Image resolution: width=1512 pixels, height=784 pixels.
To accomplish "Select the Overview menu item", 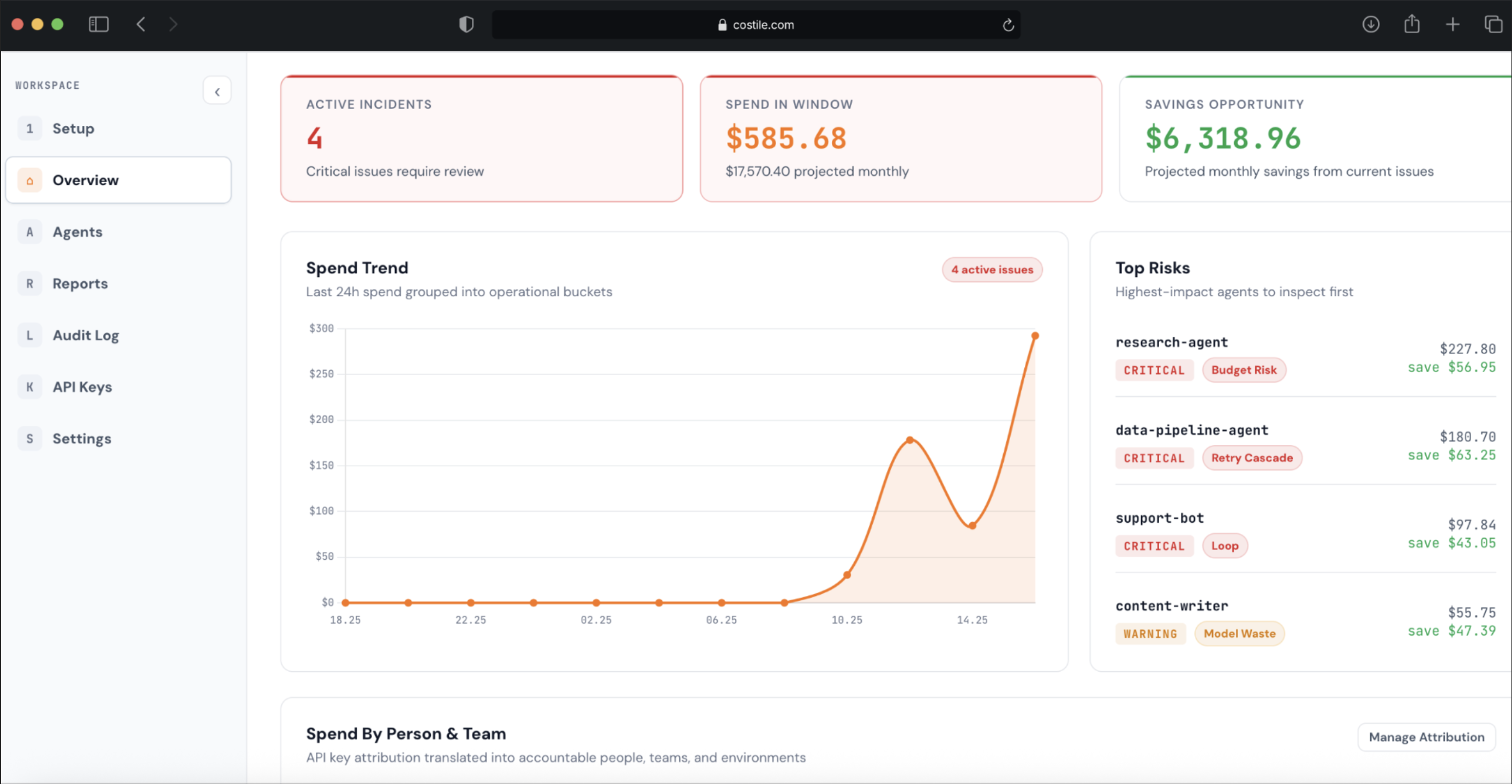I will [x=118, y=180].
